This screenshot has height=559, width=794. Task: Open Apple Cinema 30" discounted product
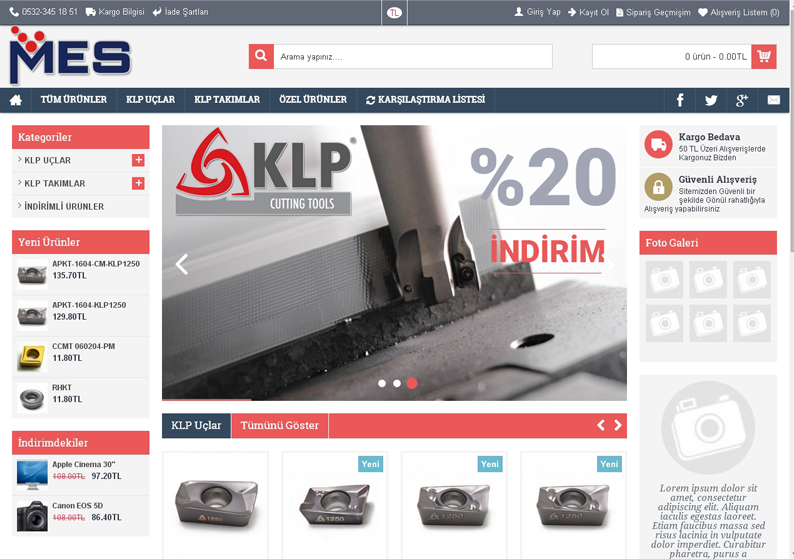pos(84,464)
